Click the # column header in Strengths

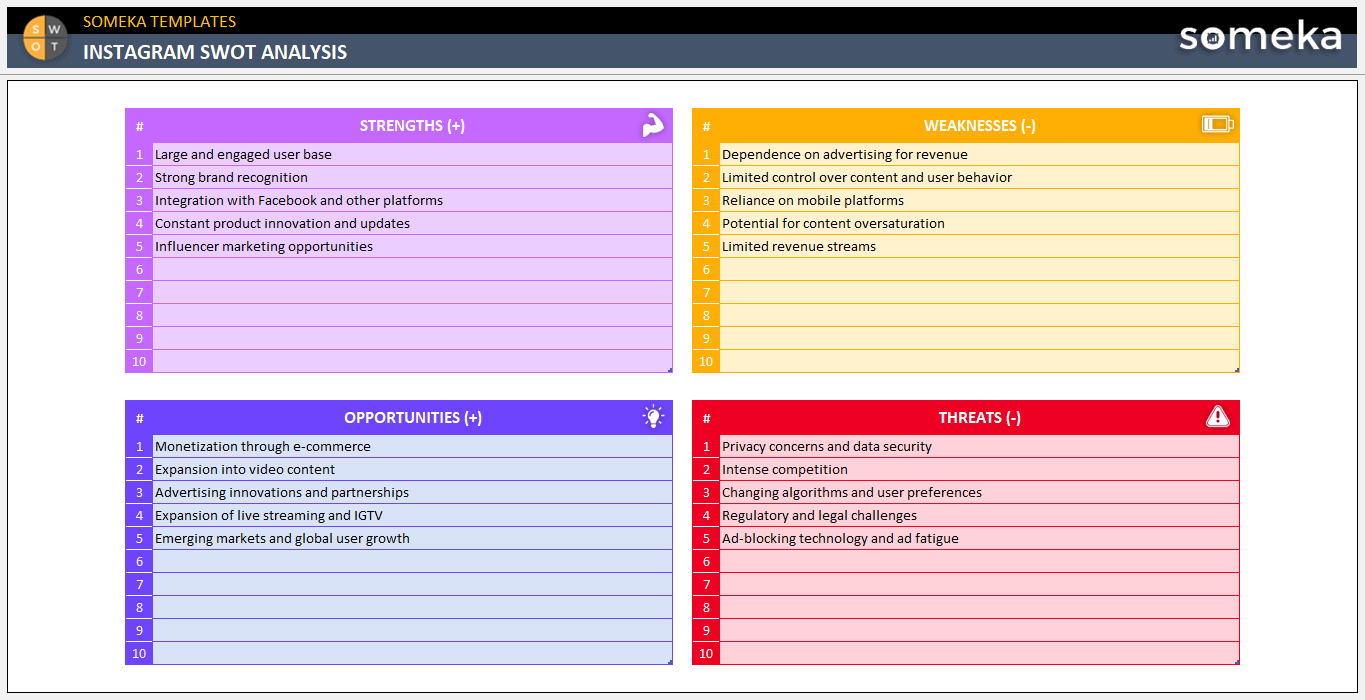click(139, 126)
